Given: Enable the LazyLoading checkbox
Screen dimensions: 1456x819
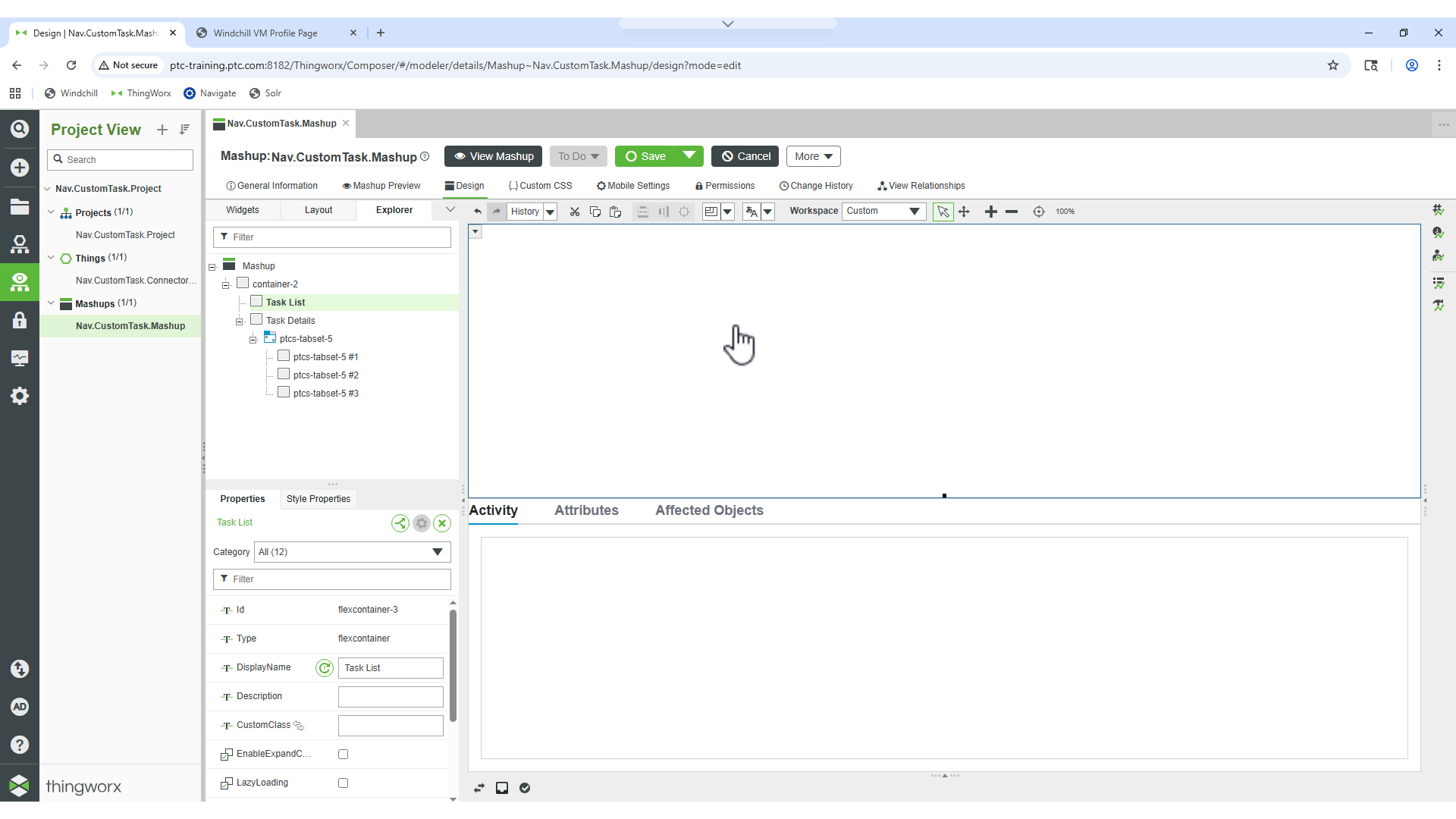Looking at the screenshot, I should pyautogui.click(x=343, y=783).
